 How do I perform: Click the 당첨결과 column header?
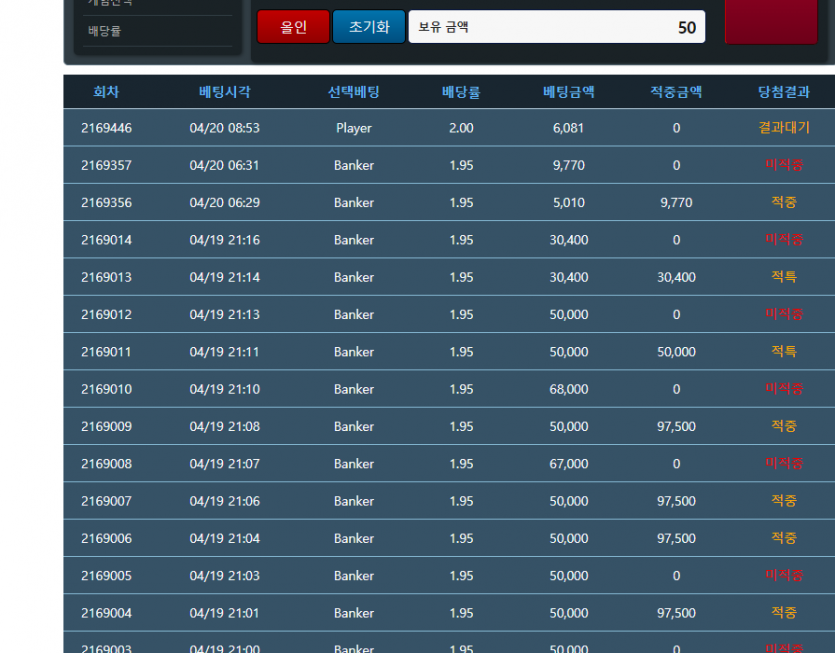(783, 92)
